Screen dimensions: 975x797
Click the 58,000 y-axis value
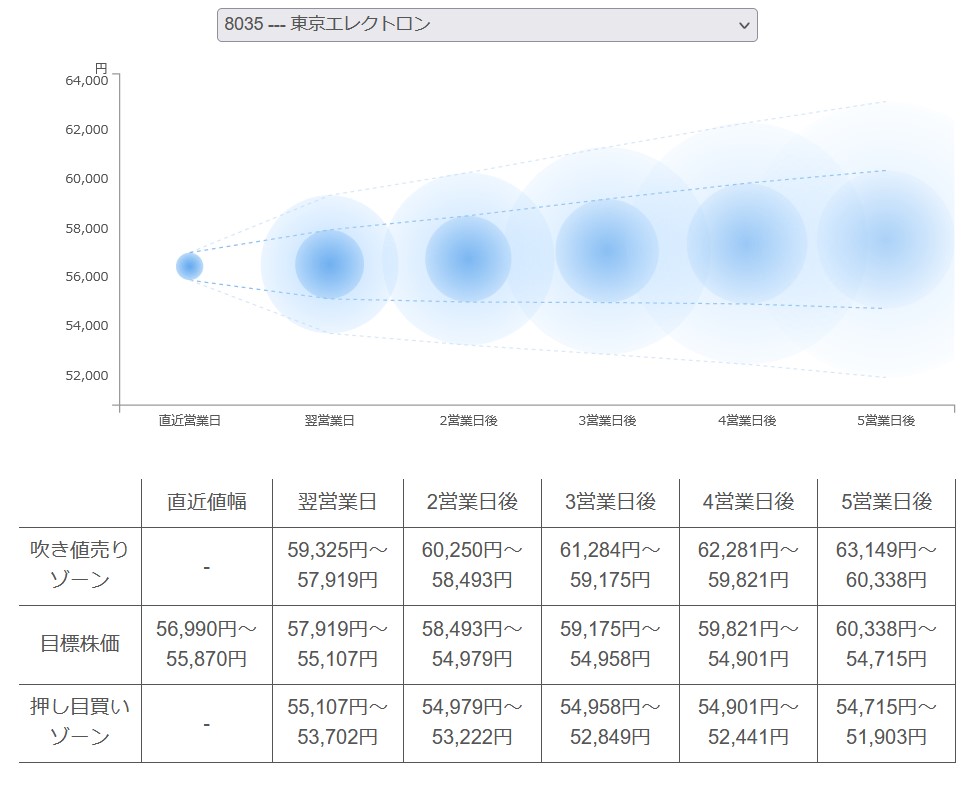point(86,229)
